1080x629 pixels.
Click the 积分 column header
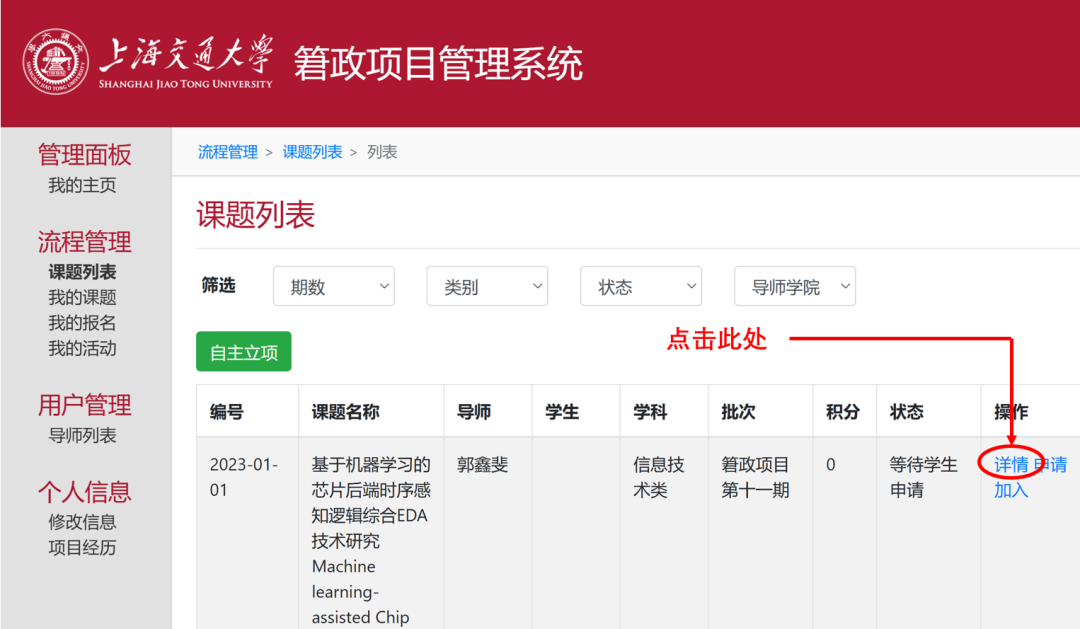coord(842,412)
